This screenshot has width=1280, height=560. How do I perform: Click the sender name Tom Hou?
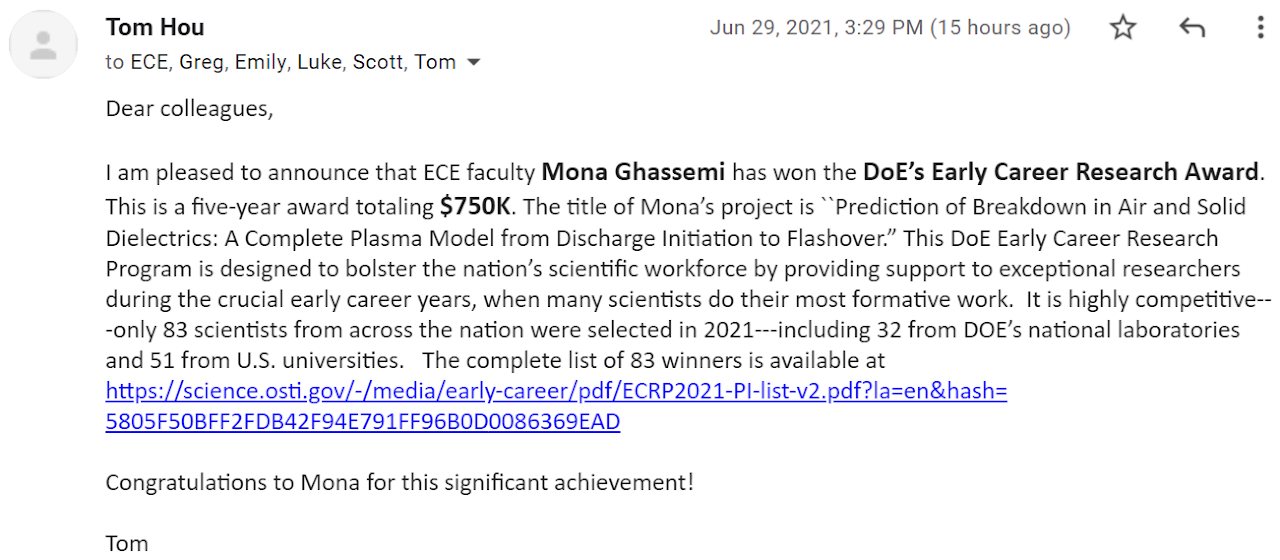click(155, 27)
